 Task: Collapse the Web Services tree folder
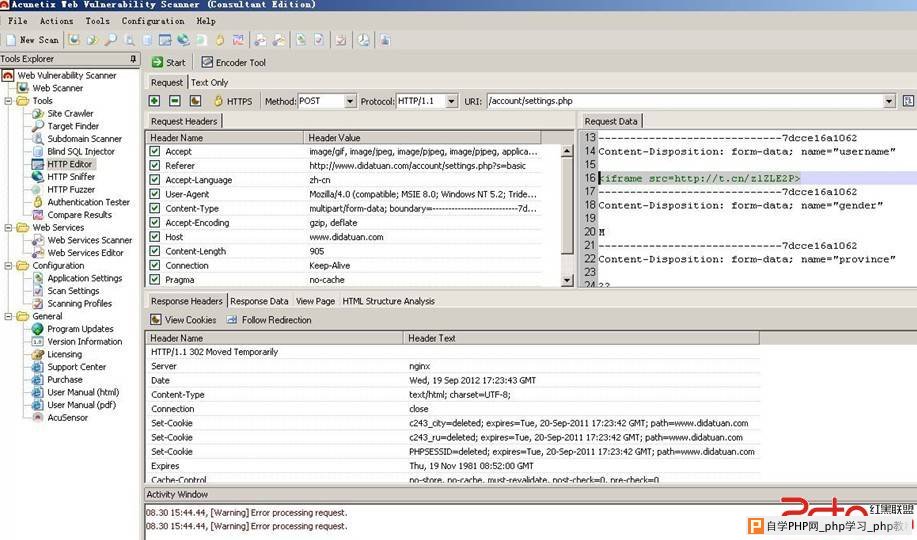(8, 228)
